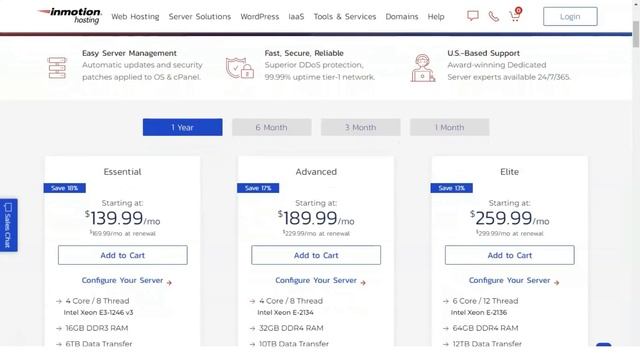Click the U.S.-Based Support heading
This screenshot has width=640, height=360.
point(483,53)
